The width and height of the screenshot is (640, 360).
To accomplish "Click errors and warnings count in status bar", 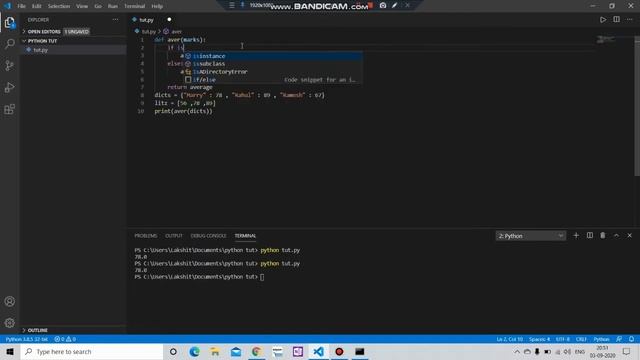I will [x=65, y=339].
